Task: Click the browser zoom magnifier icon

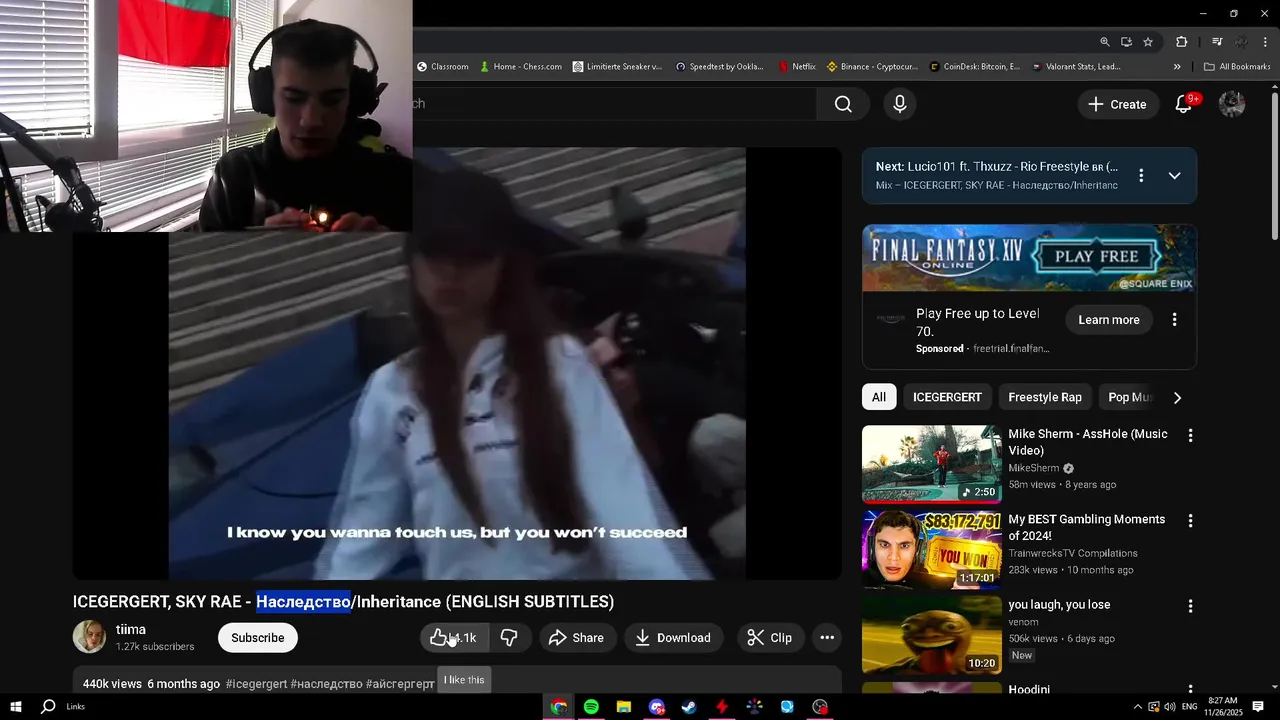Action: tap(1105, 42)
